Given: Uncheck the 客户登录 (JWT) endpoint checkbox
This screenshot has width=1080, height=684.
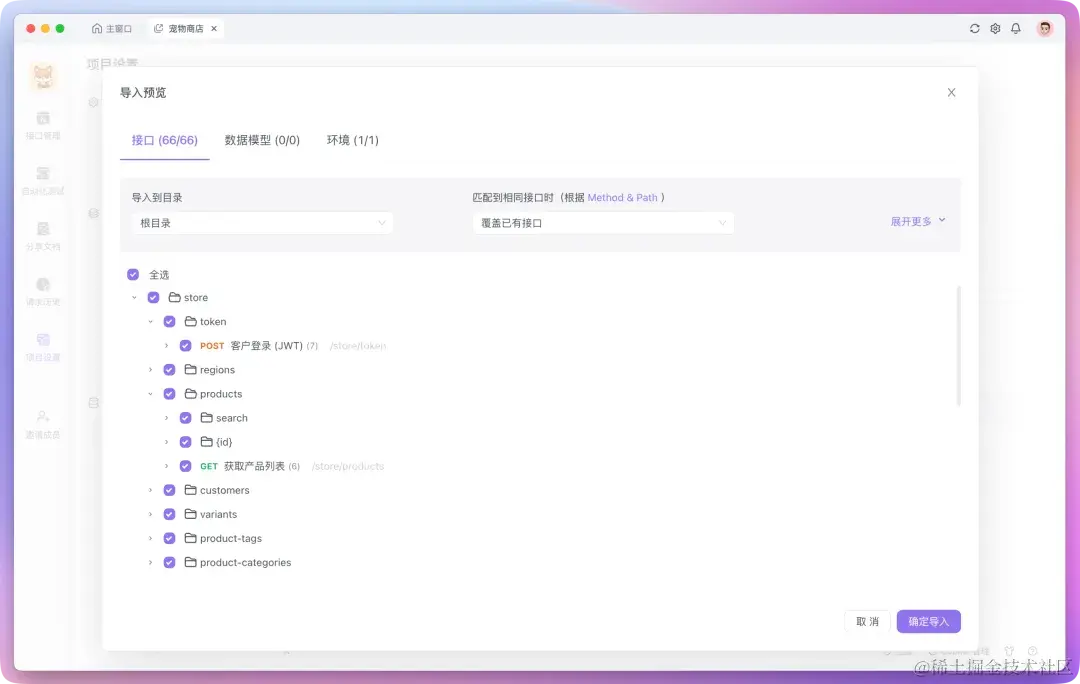Looking at the screenshot, I should point(185,345).
